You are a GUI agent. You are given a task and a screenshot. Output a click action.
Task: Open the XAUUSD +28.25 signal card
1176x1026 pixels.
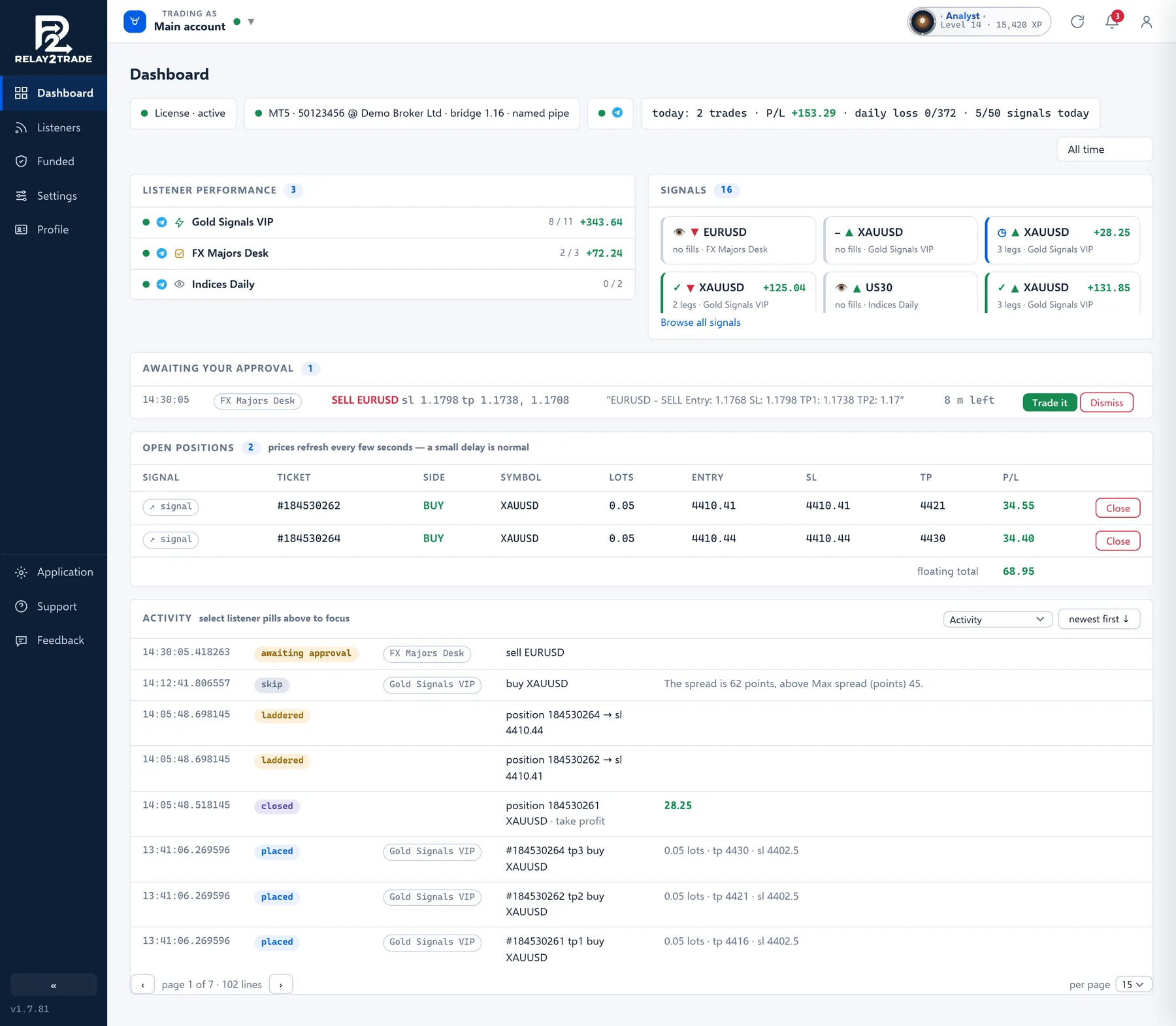1062,240
